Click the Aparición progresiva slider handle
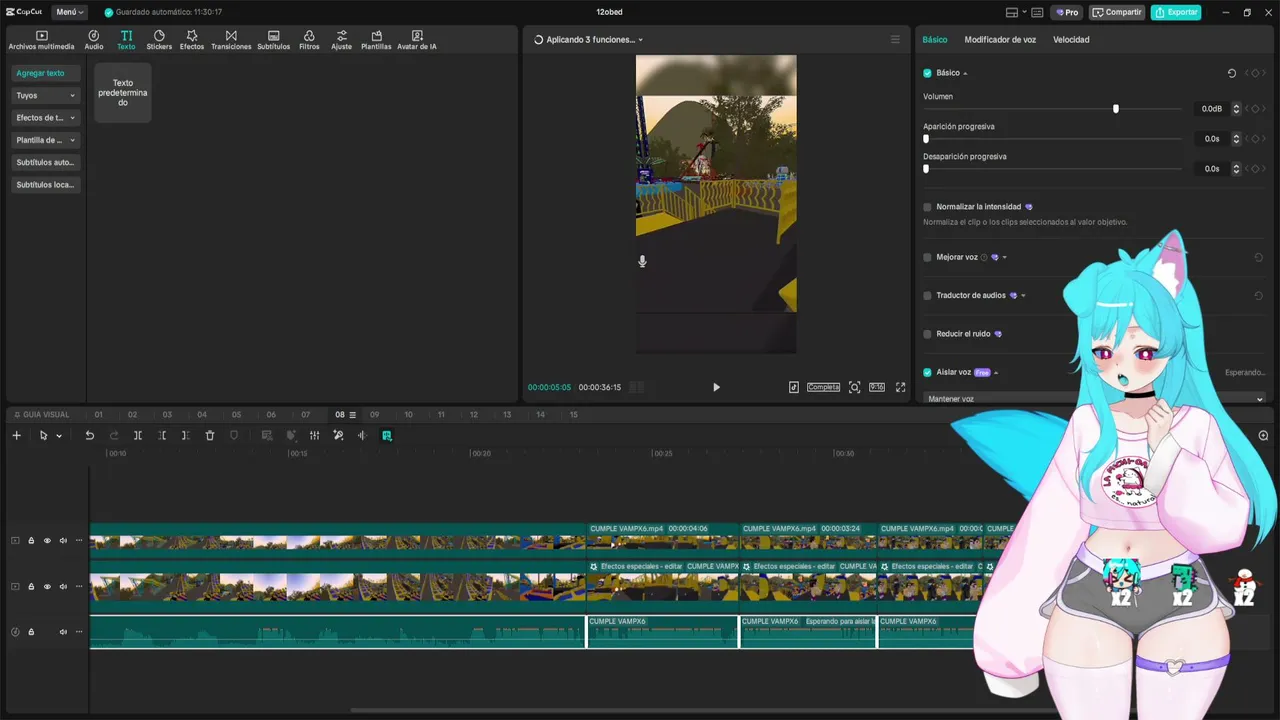This screenshot has width=1280, height=720. pyautogui.click(x=926, y=139)
